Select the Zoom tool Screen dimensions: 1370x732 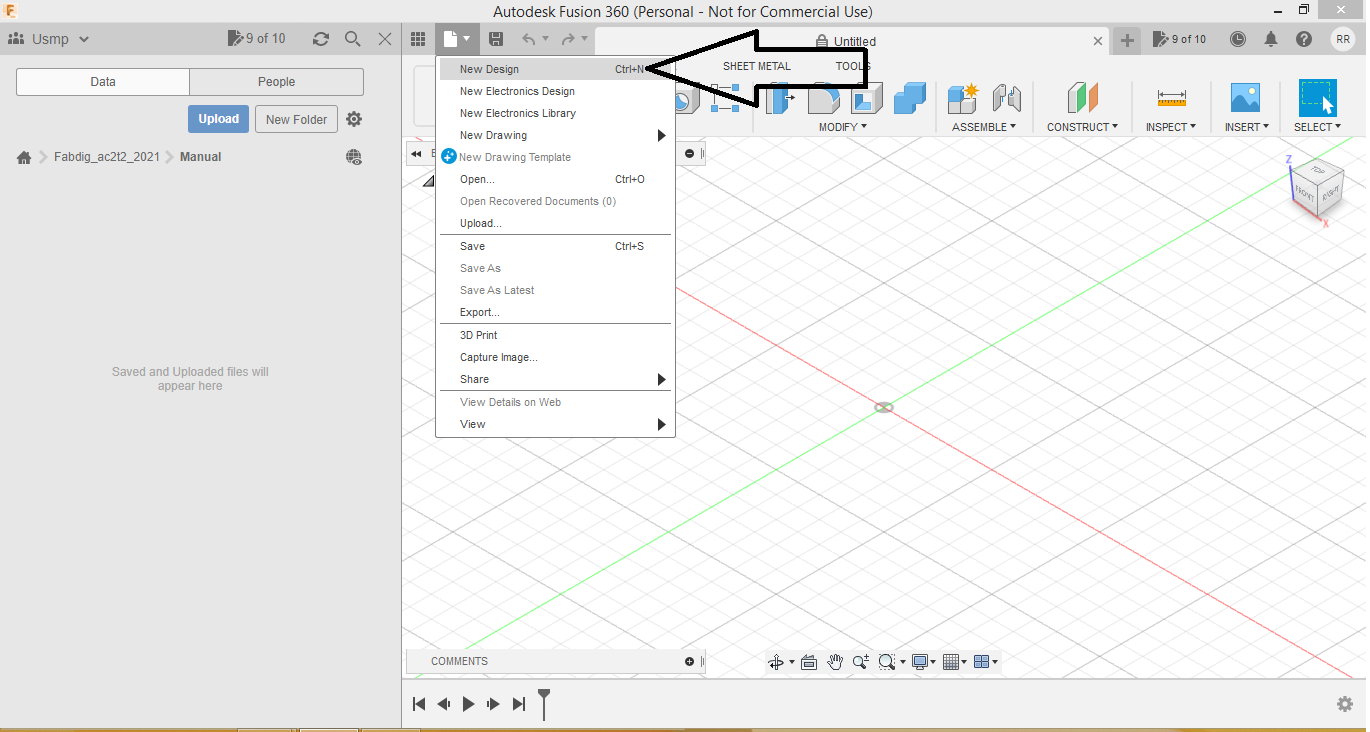click(x=861, y=662)
